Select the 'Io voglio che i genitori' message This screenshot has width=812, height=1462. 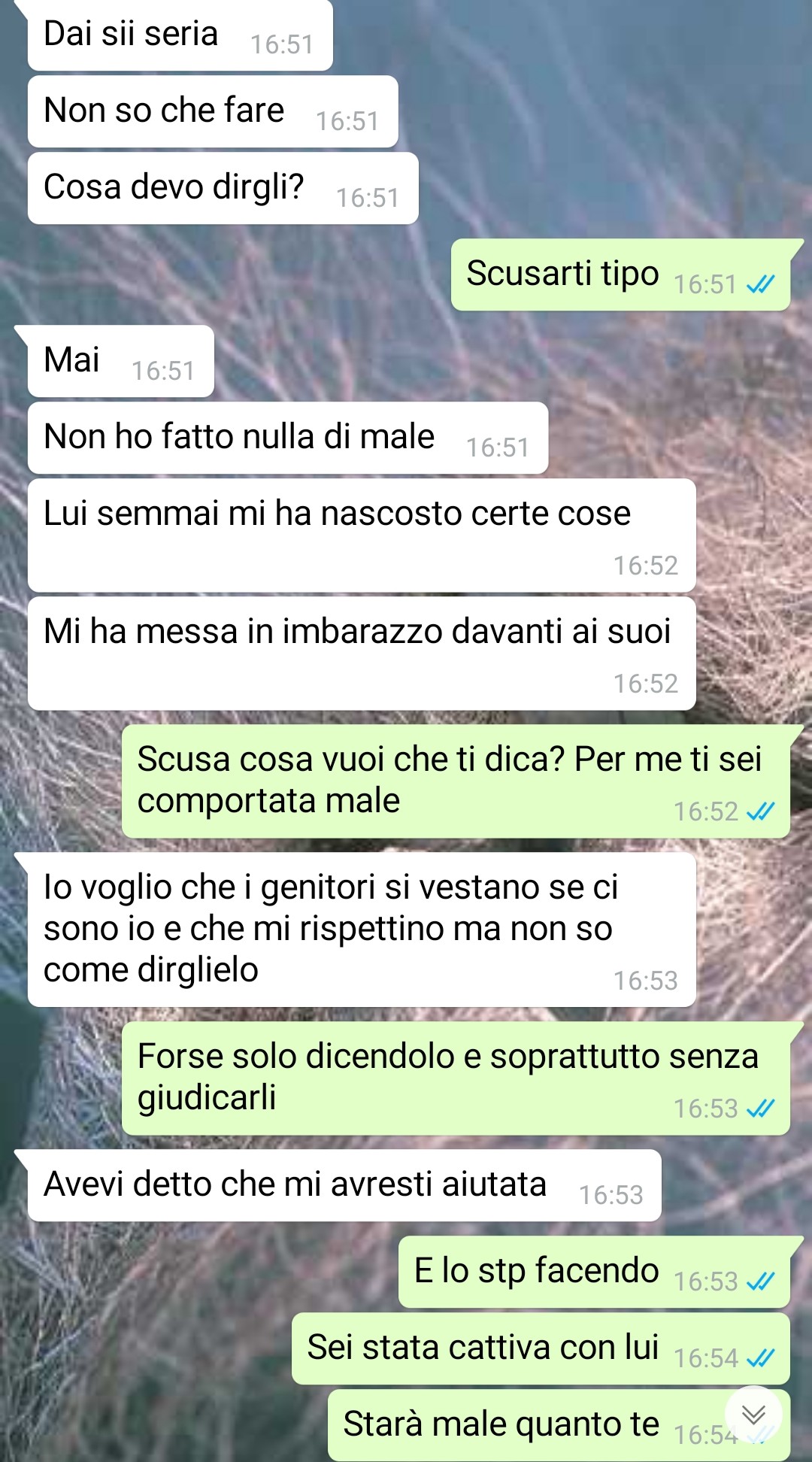coord(362,930)
